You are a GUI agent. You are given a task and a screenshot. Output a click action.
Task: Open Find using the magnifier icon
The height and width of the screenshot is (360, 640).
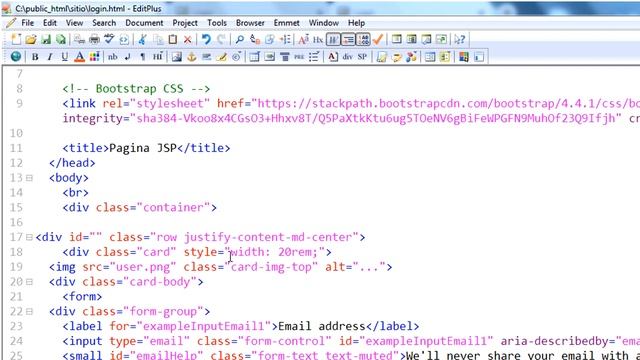coord(240,40)
